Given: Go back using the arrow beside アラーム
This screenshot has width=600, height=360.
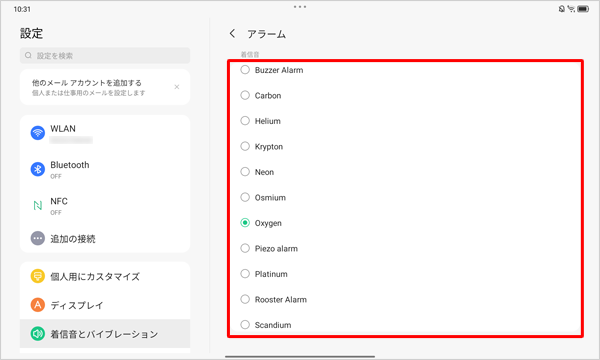Looking at the screenshot, I should [x=232, y=34].
